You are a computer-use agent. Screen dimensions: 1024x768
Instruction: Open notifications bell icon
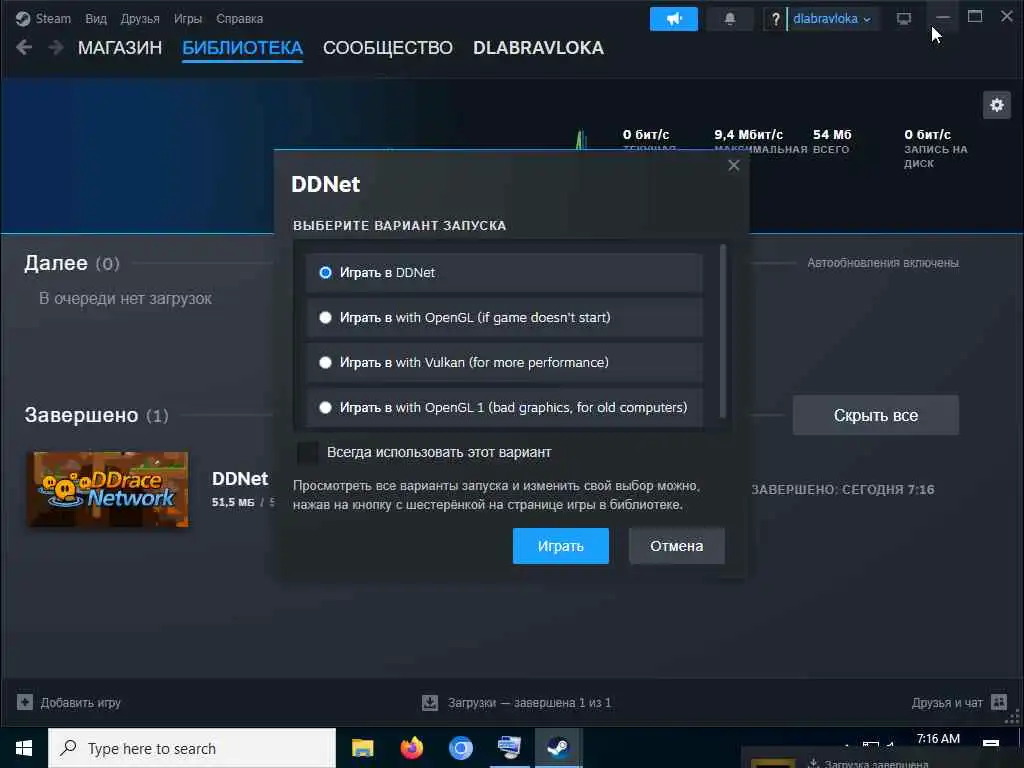(729, 18)
